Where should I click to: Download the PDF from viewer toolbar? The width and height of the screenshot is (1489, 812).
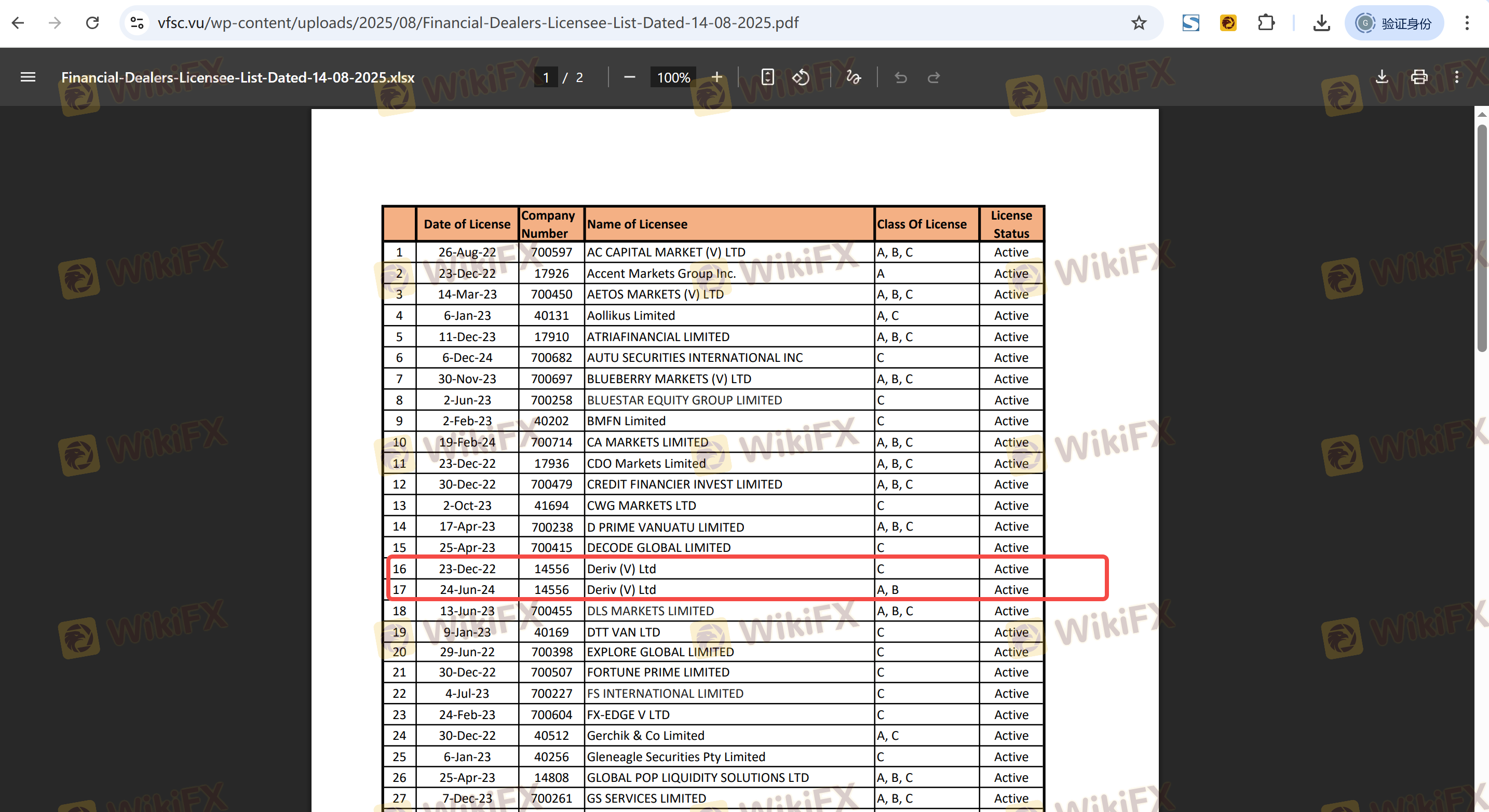[1382, 77]
